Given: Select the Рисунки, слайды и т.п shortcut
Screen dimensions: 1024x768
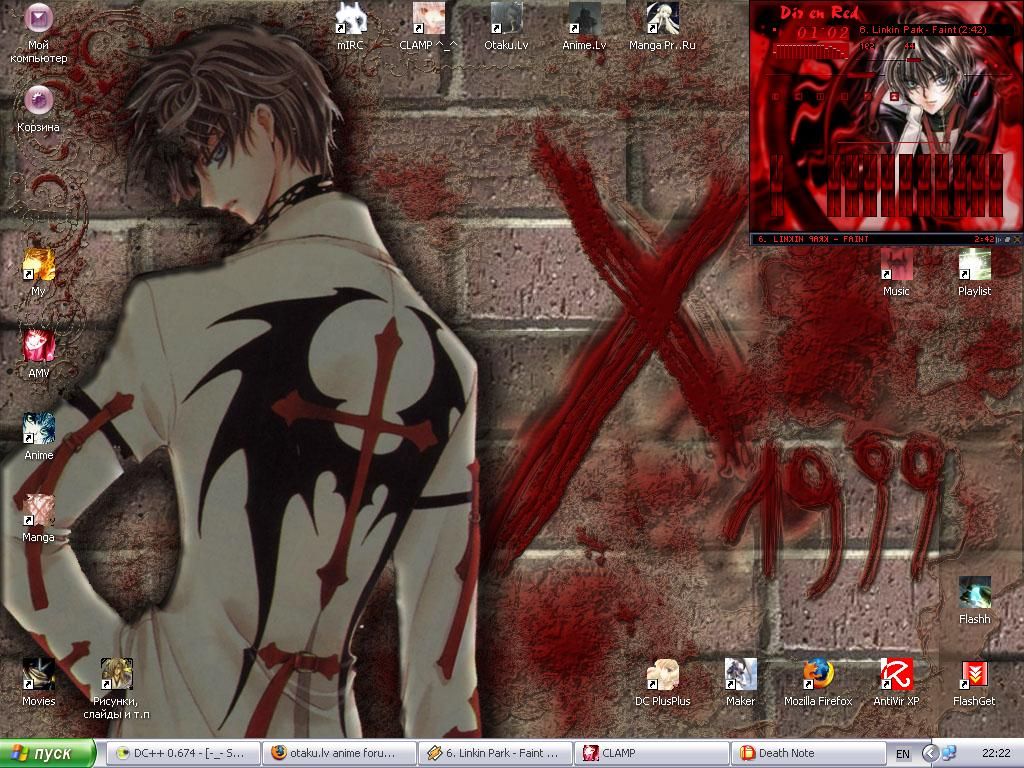Looking at the screenshot, I should (116, 689).
